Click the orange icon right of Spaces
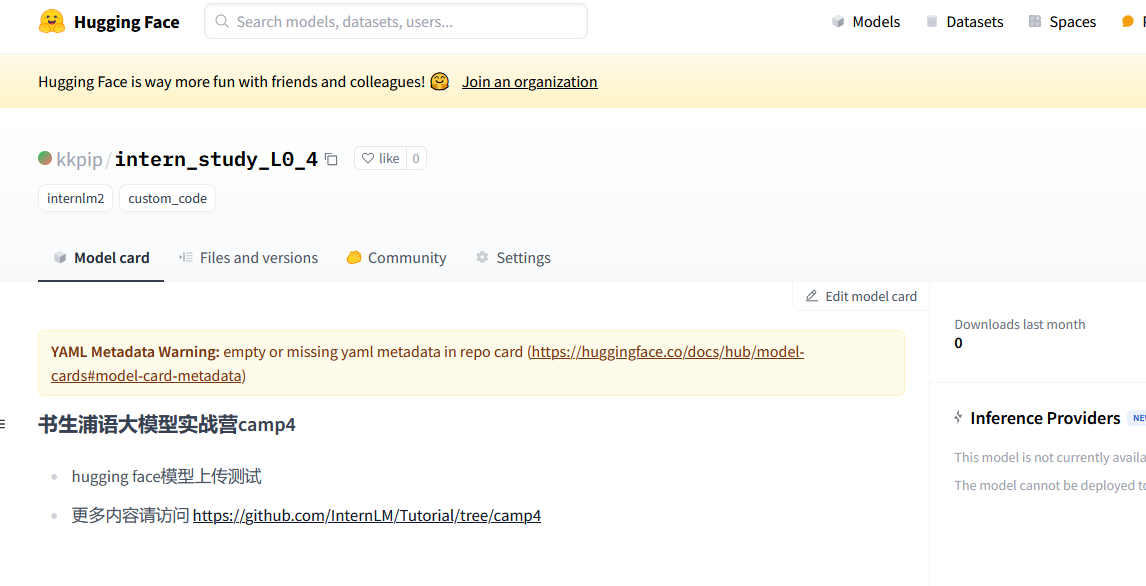Image resolution: width=1146 pixels, height=586 pixels. pos(1128,22)
